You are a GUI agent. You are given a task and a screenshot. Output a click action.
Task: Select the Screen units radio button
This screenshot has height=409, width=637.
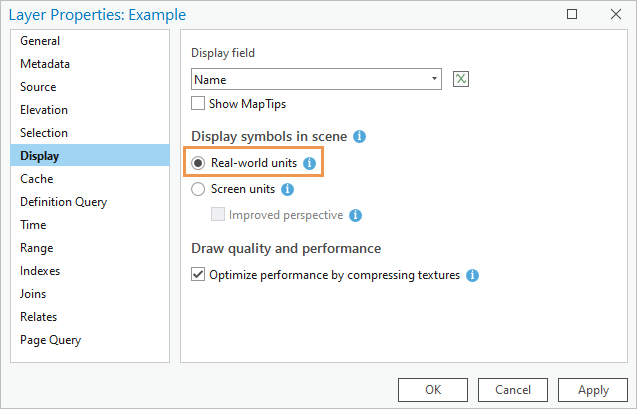pos(198,188)
